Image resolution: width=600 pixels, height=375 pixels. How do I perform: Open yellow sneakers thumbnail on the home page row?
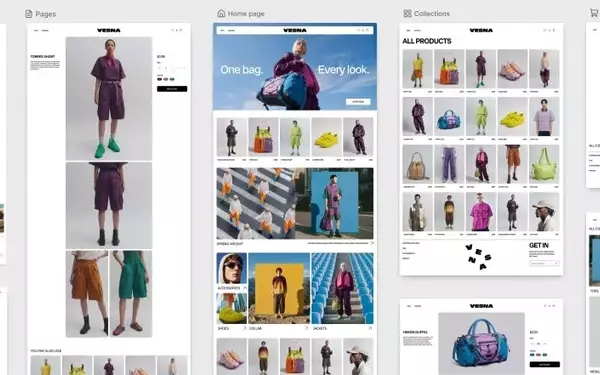[326, 137]
